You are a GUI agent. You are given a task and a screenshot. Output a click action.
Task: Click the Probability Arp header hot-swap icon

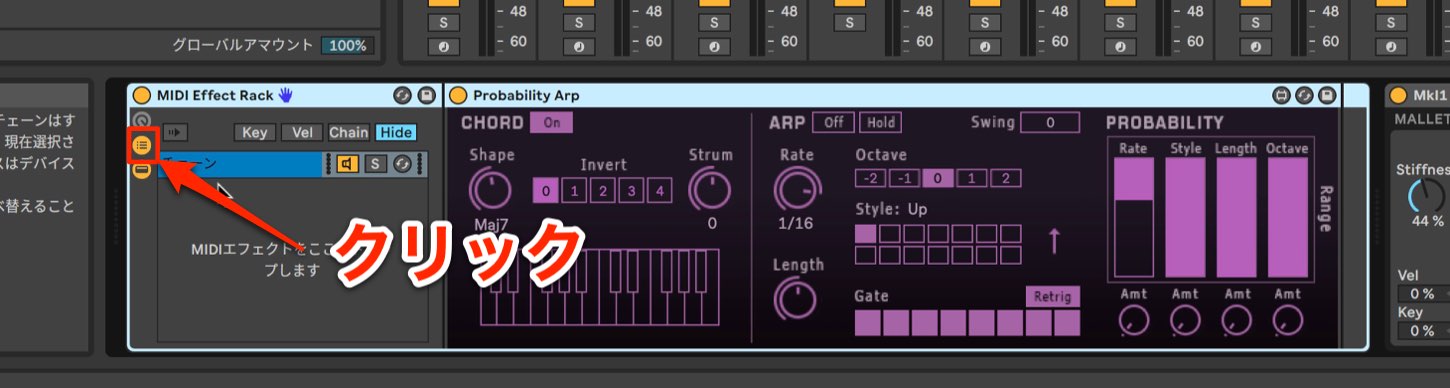(x=1304, y=96)
